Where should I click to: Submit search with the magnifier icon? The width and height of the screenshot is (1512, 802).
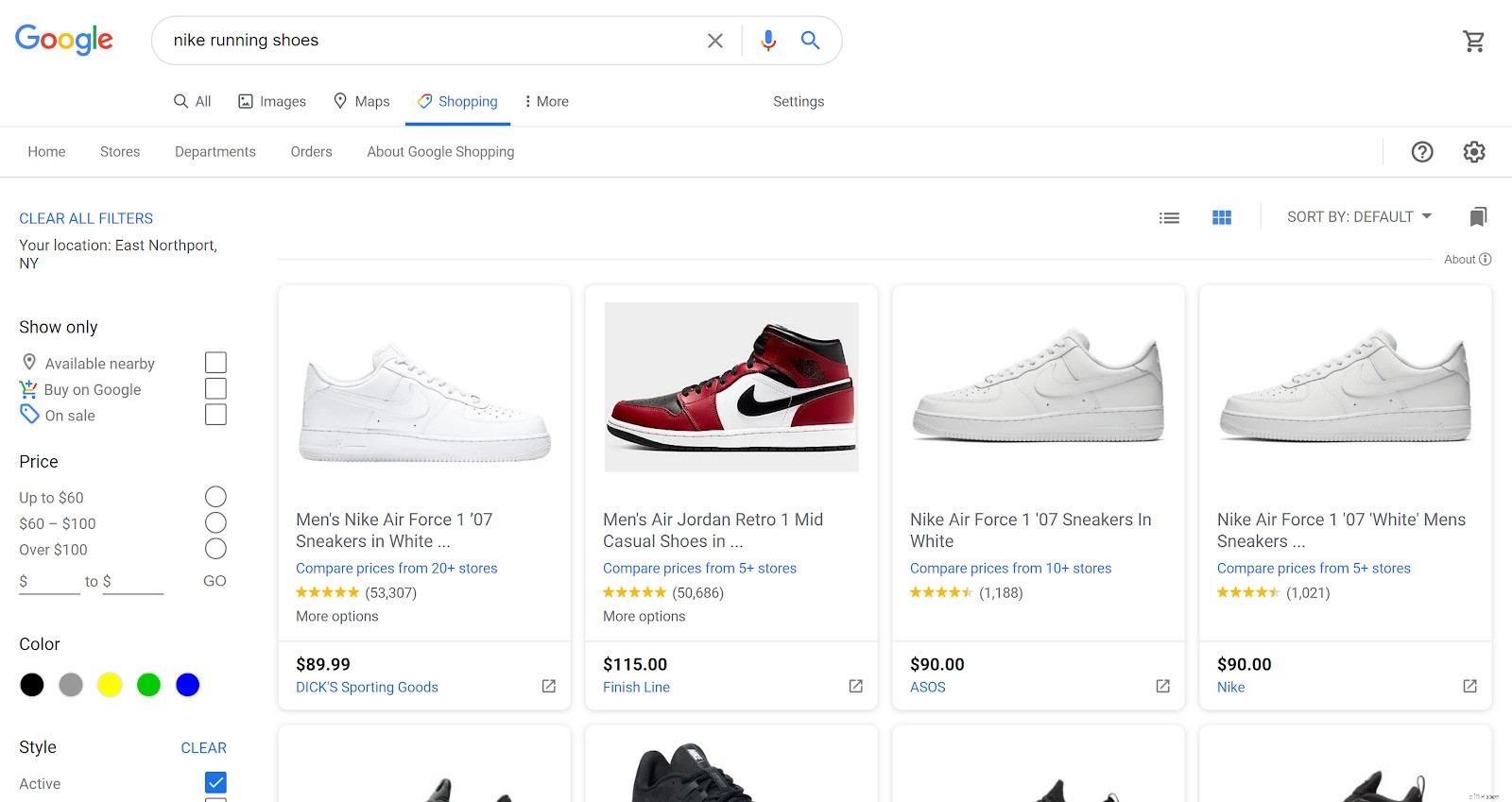[x=810, y=40]
